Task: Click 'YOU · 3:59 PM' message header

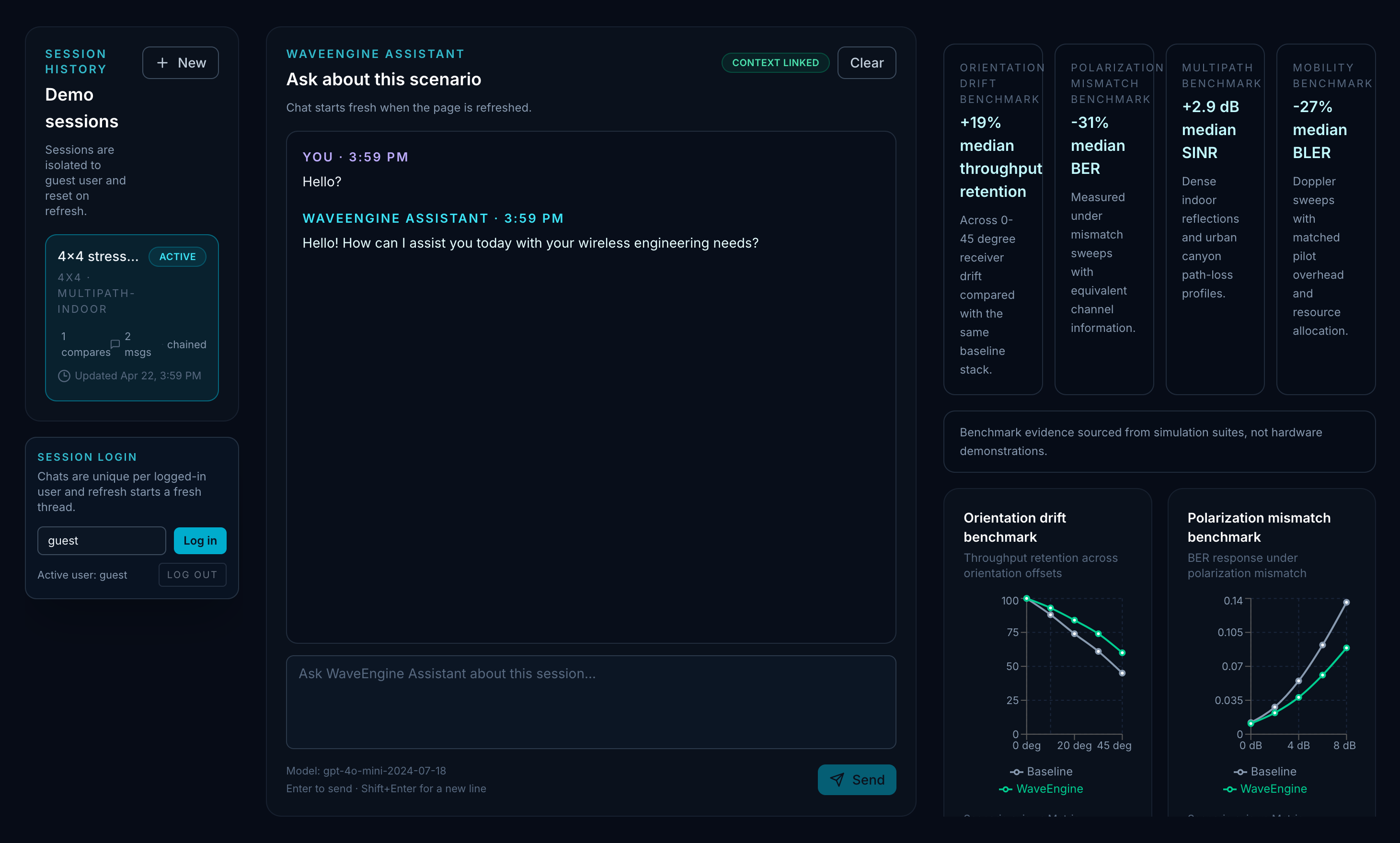Action: click(x=355, y=157)
